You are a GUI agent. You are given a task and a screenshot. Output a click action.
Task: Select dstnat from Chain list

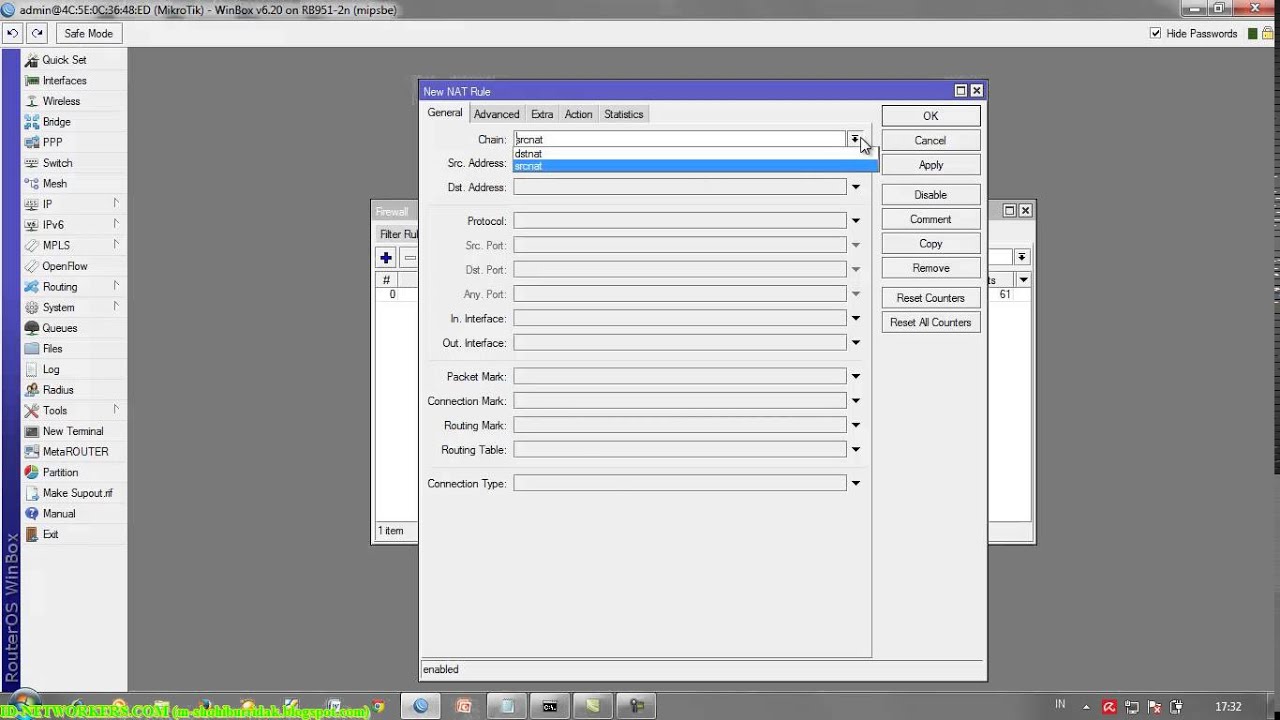tap(695, 154)
